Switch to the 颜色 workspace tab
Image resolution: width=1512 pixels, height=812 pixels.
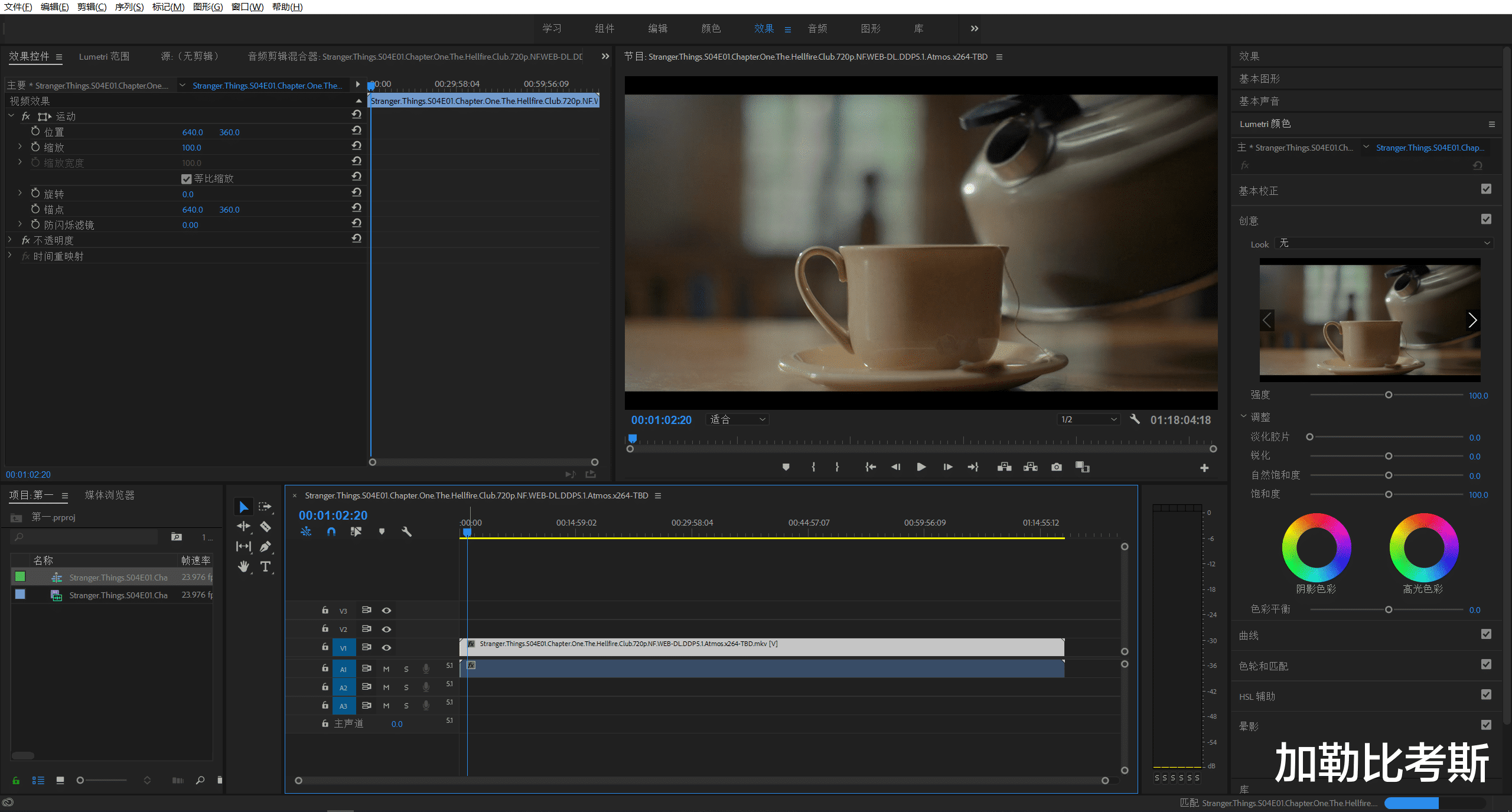click(x=711, y=28)
